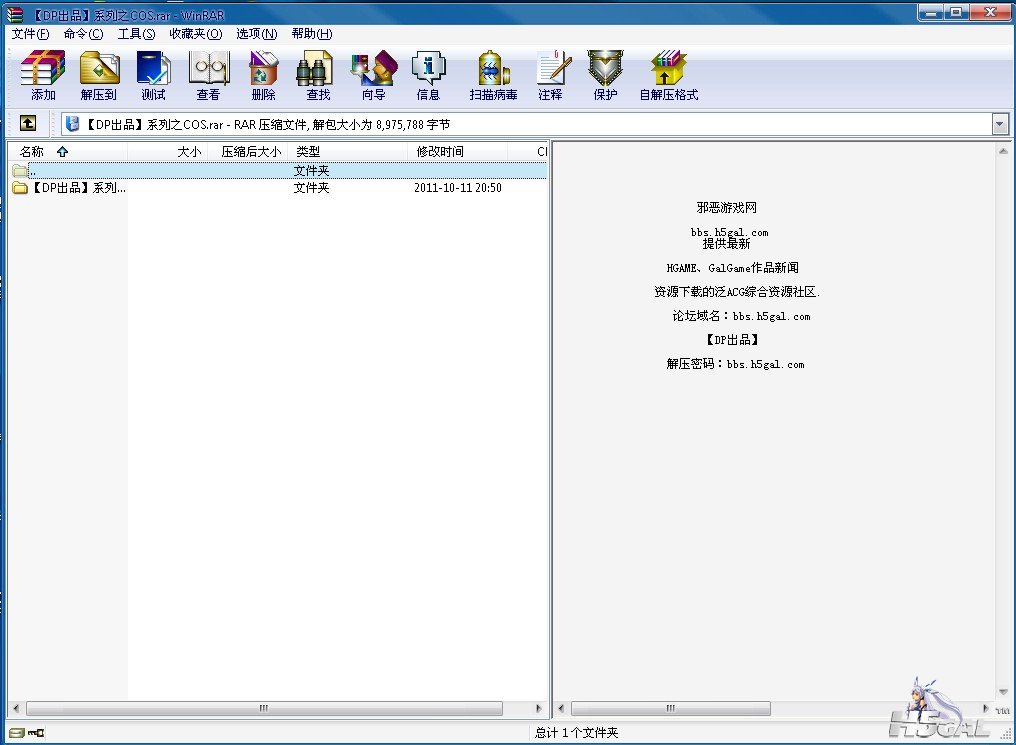Click the 添加 (Add) toolbar icon

click(43, 76)
